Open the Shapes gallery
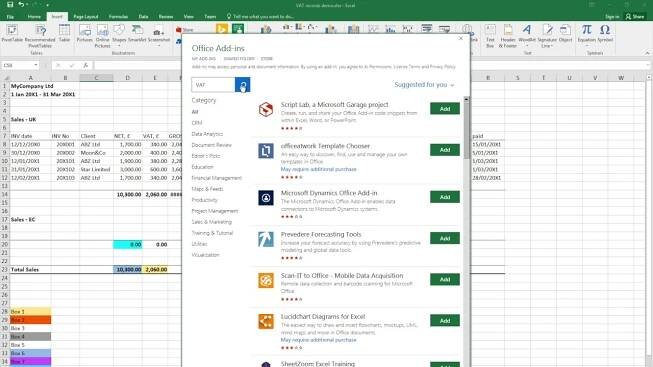Screen dimensions: 653x367 click(119, 34)
